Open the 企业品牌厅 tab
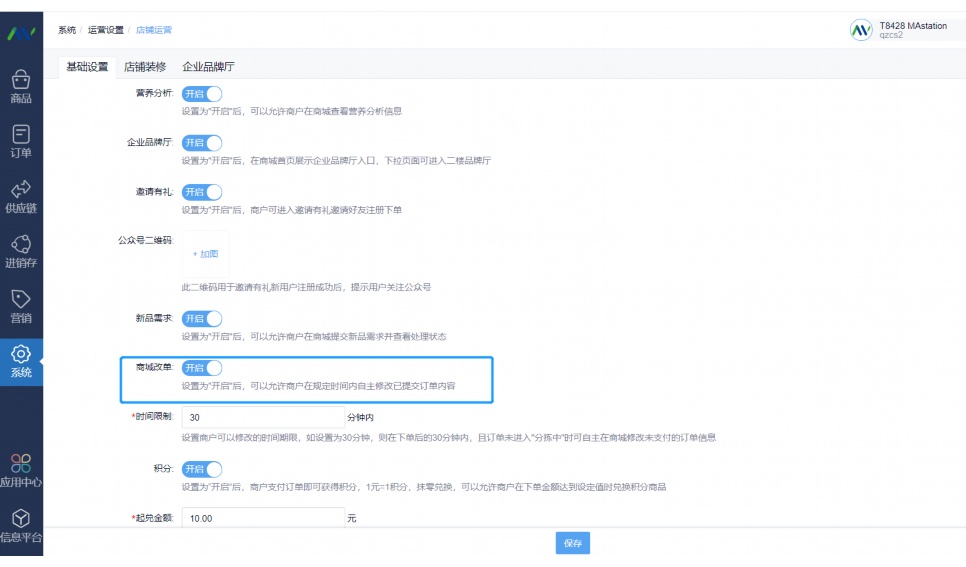 [x=208, y=67]
